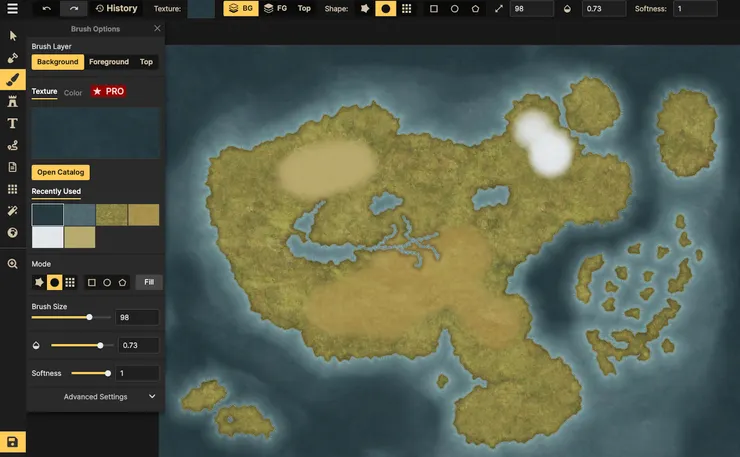The image size is (740, 457).
Task: Select round brush shape in top toolbar
Action: click(386, 8)
